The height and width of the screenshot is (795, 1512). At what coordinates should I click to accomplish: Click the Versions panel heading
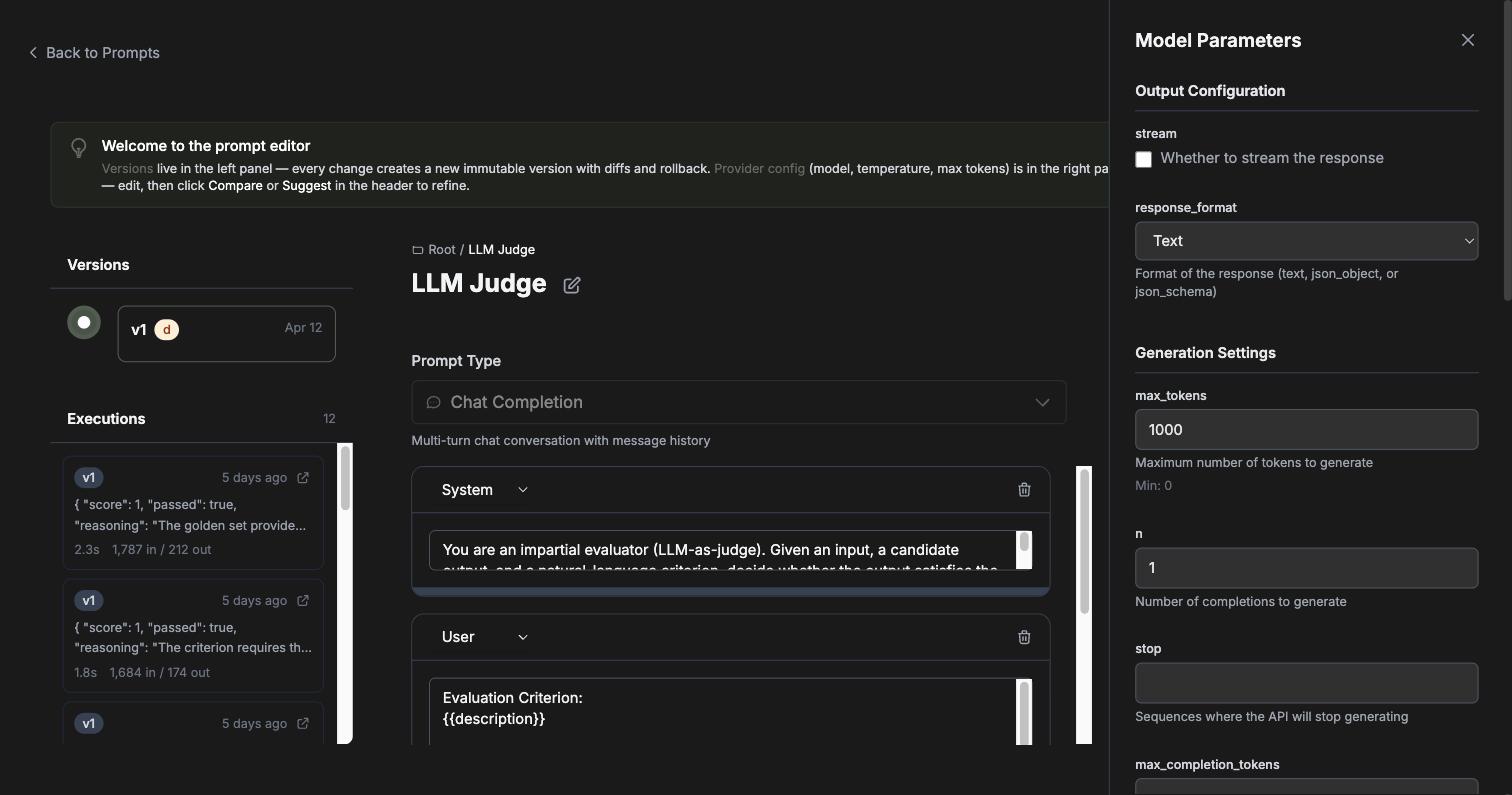tap(98, 265)
